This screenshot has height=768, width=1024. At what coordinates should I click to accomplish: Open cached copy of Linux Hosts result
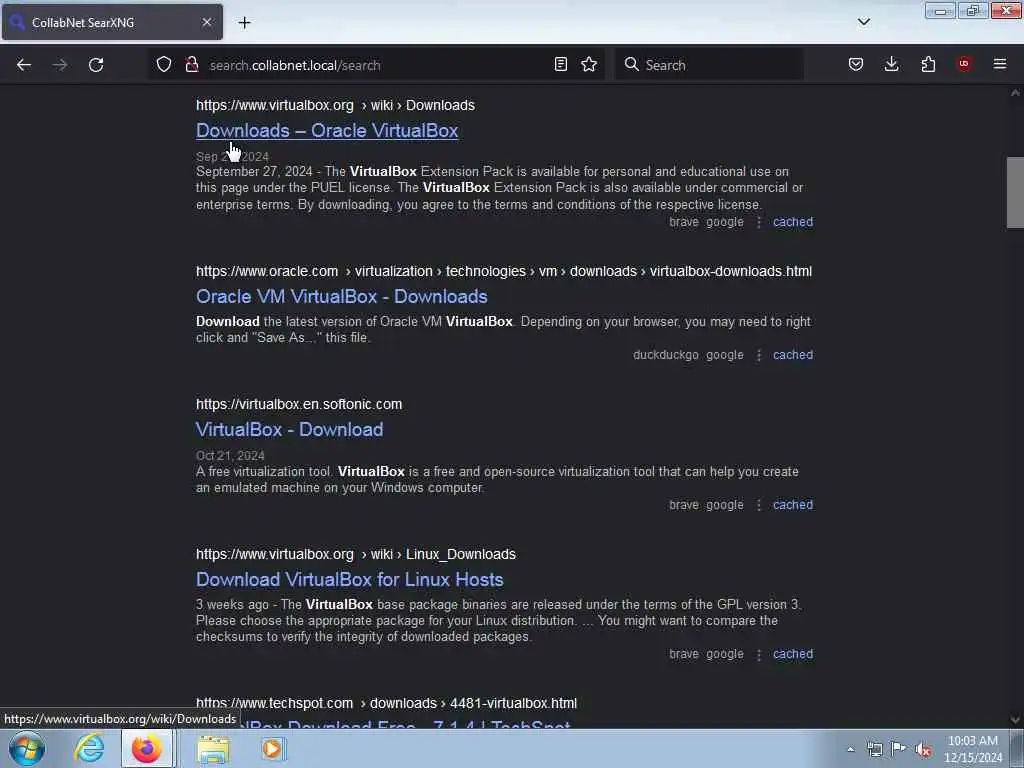pos(793,654)
